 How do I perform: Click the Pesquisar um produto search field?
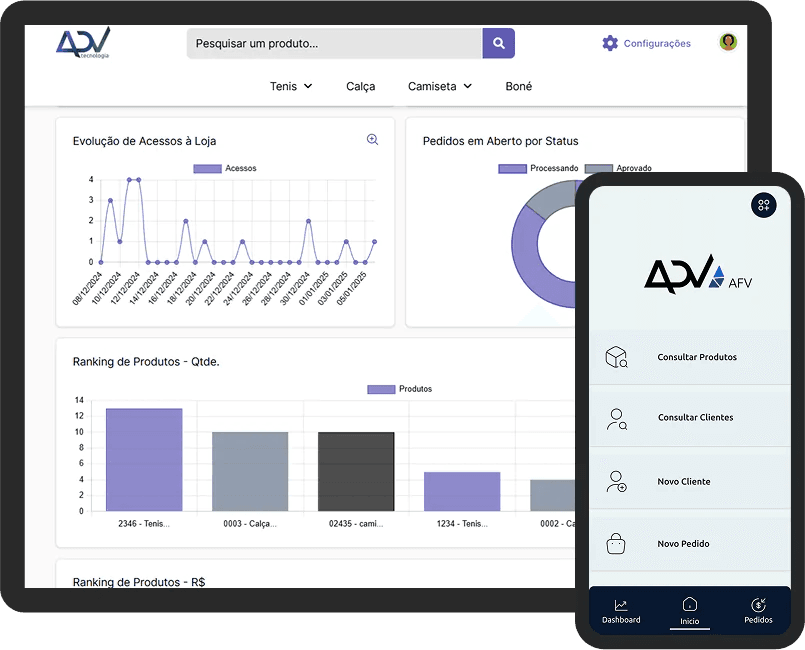tap(334, 43)
